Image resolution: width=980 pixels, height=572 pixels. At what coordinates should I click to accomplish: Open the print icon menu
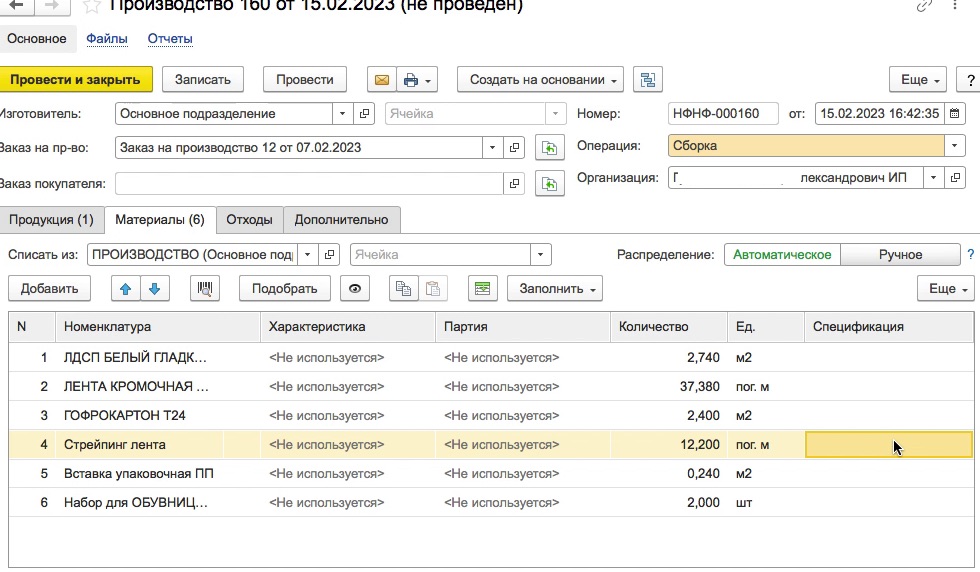416,80
